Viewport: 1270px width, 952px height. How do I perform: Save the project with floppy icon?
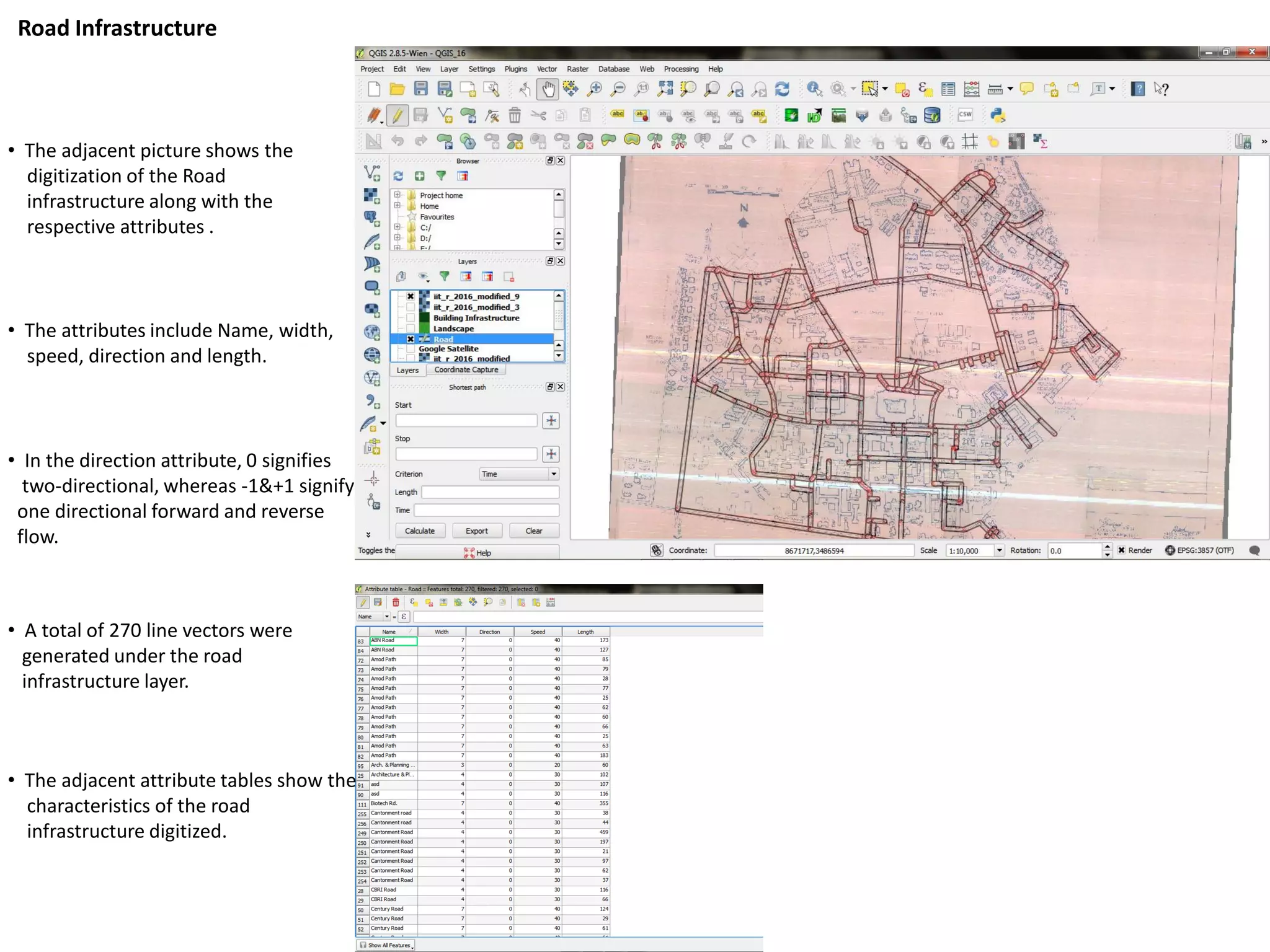click(x=421, y=89)
